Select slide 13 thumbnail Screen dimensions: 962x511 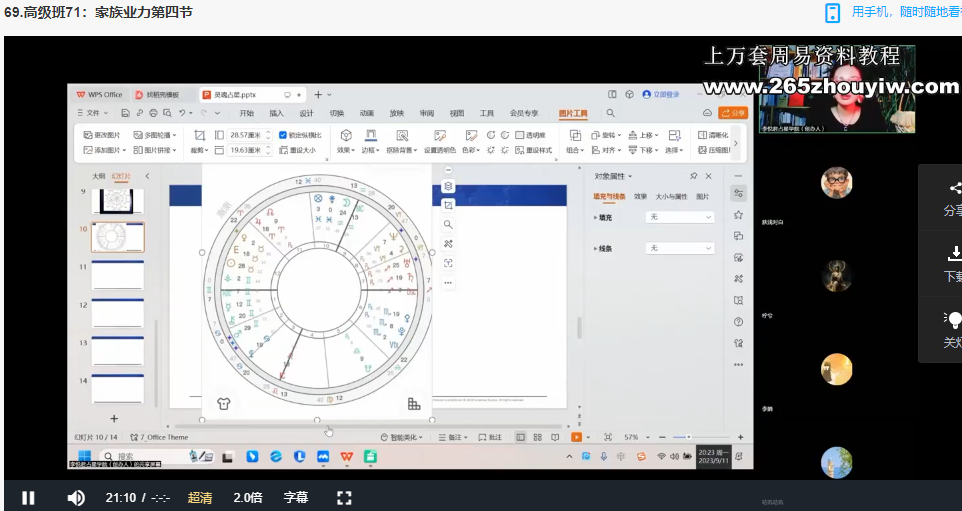(118, 351)
